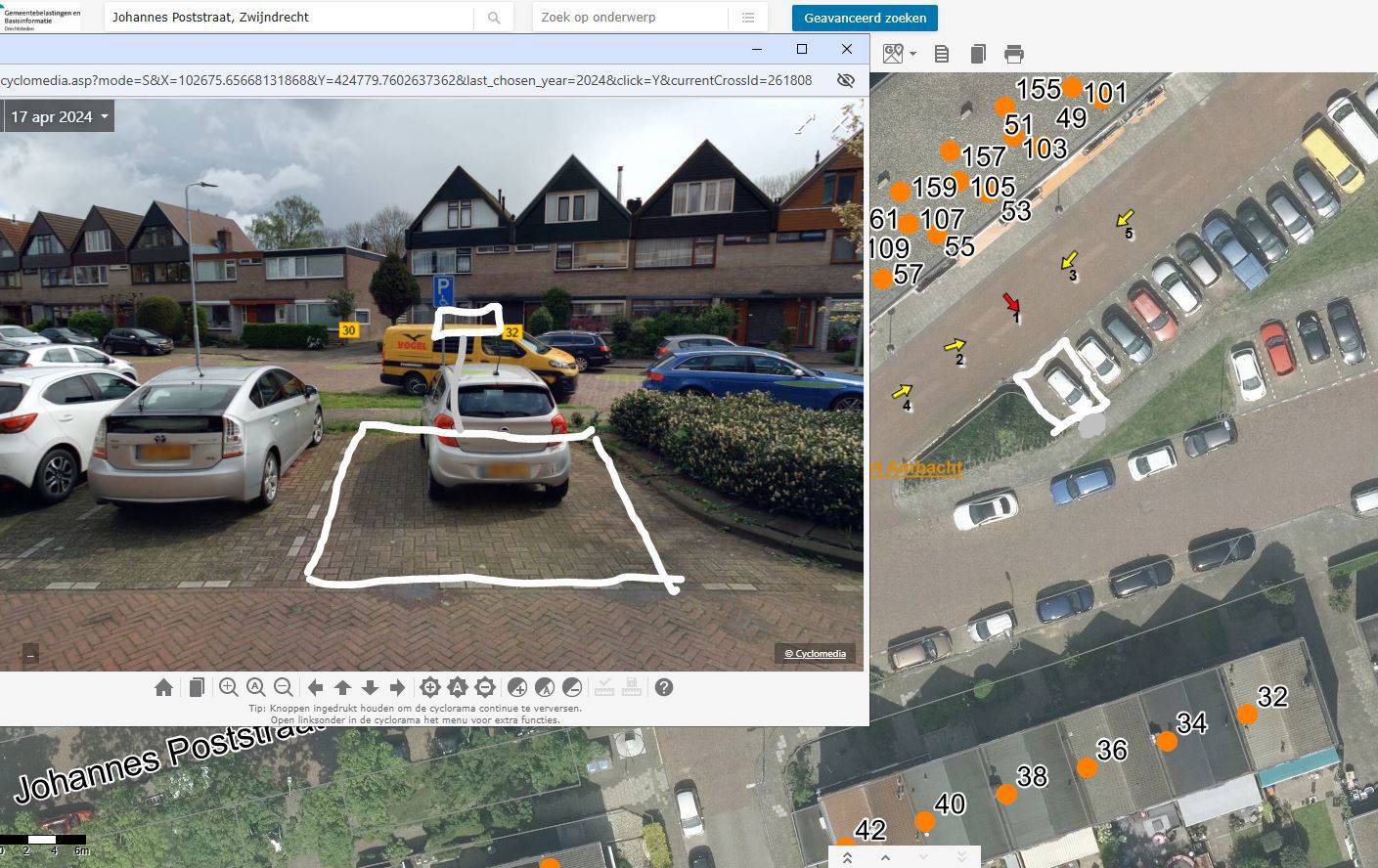Screen dimensions: 1378x868
Task: Move cyclorama view with the left arrow
Action: (x=315, y=687)
